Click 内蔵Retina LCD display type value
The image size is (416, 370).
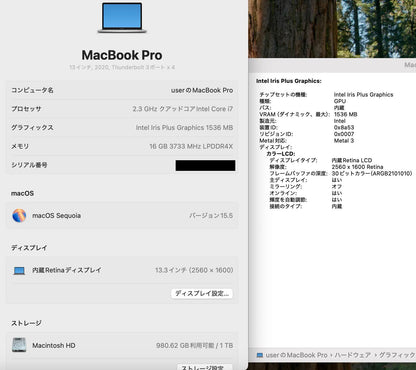point(352,160)
